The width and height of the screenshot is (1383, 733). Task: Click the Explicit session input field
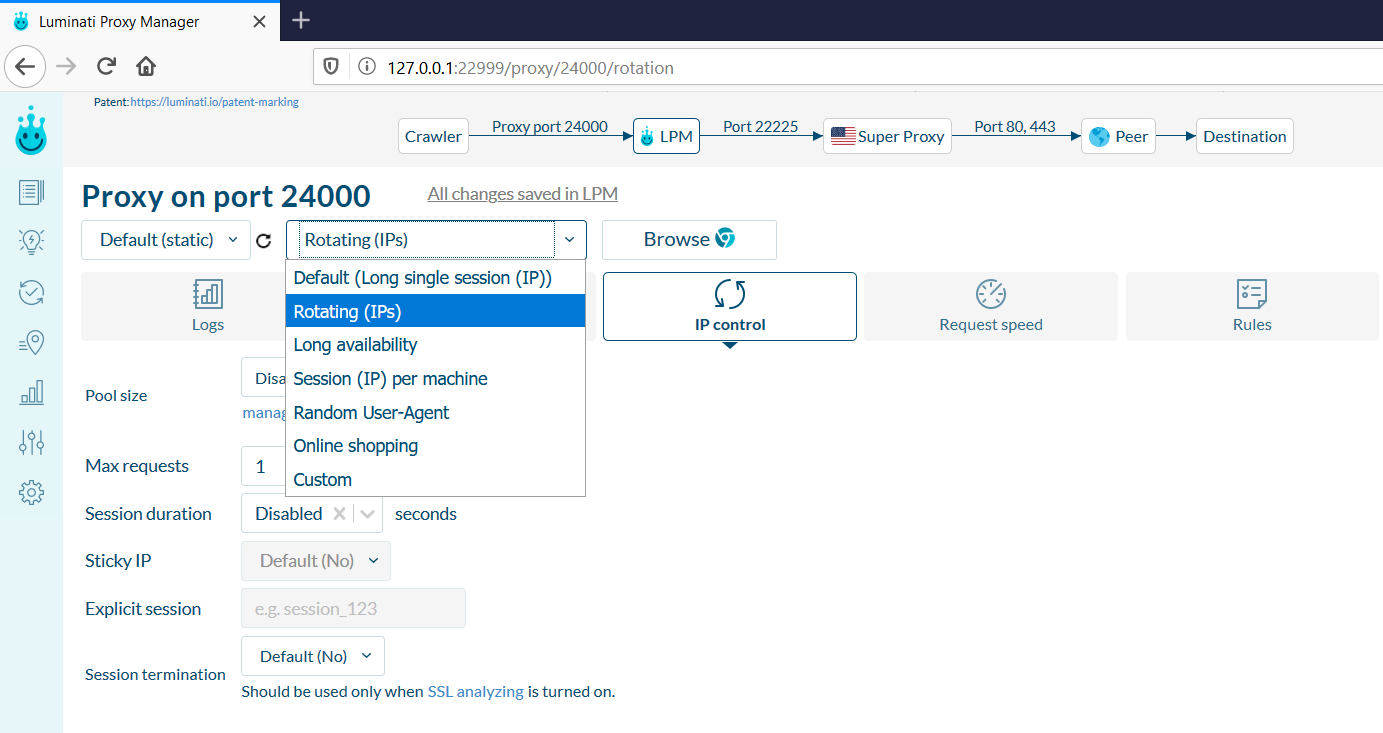353,608
